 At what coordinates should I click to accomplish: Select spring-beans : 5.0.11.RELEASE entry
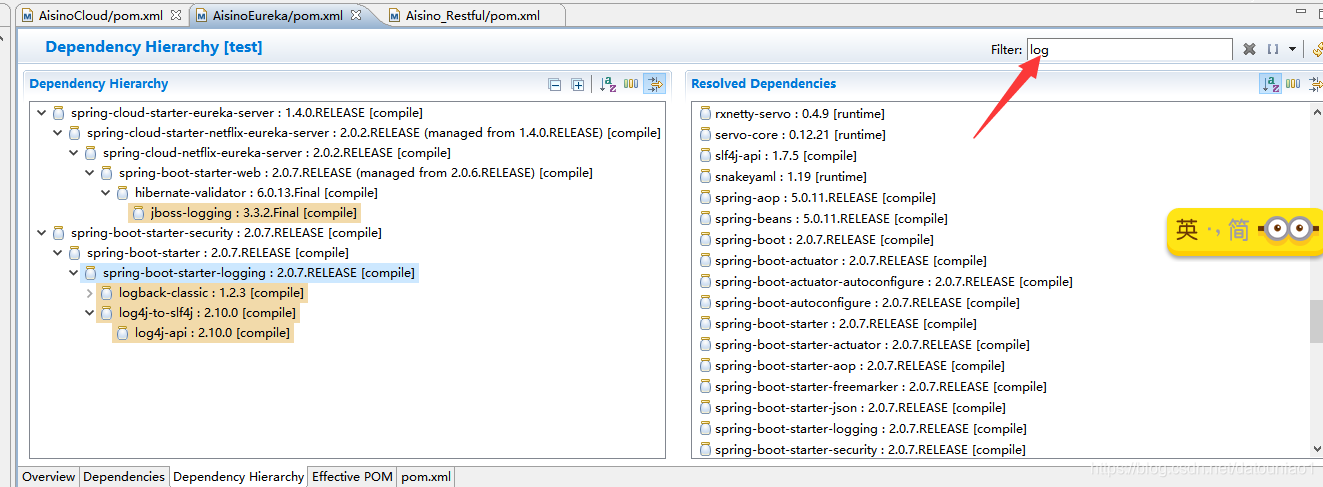823,219
